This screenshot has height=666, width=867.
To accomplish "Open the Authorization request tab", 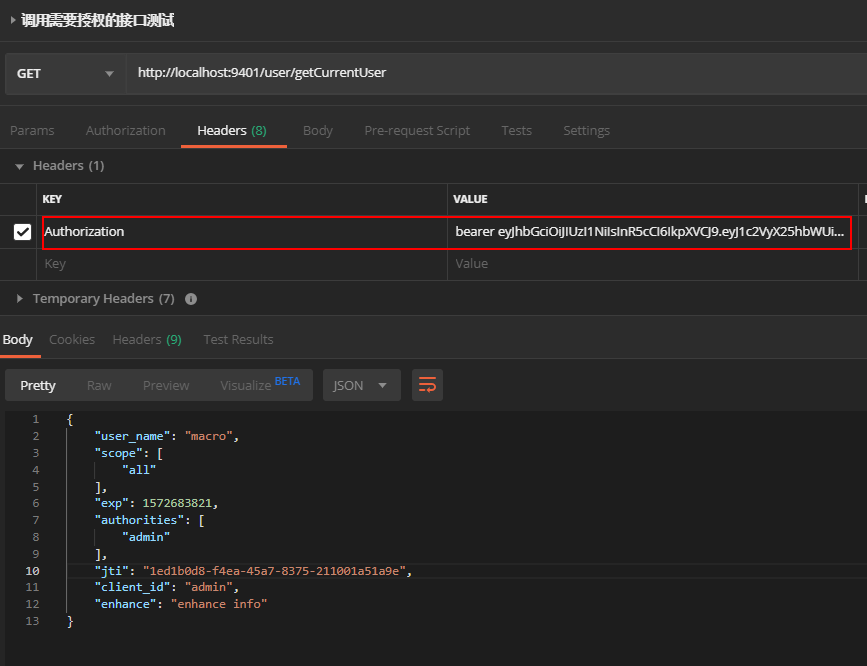I will click(x=125, y=131).
